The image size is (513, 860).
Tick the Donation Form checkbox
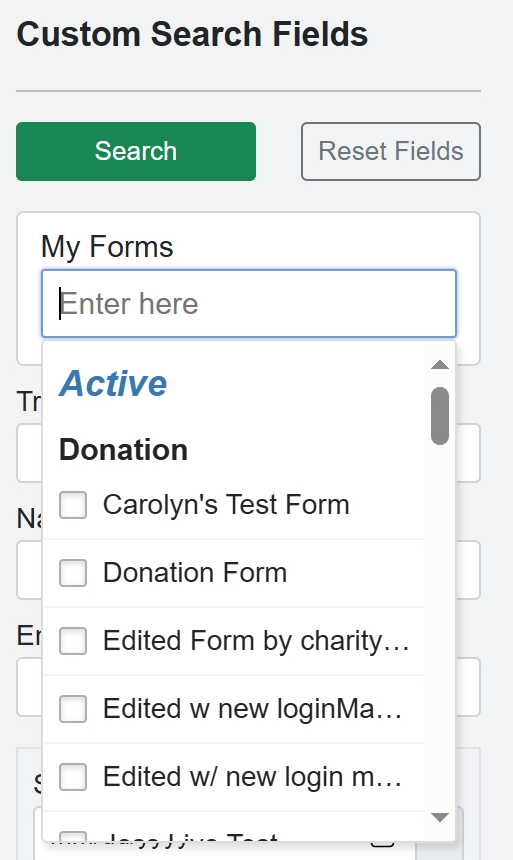[73, 573]
